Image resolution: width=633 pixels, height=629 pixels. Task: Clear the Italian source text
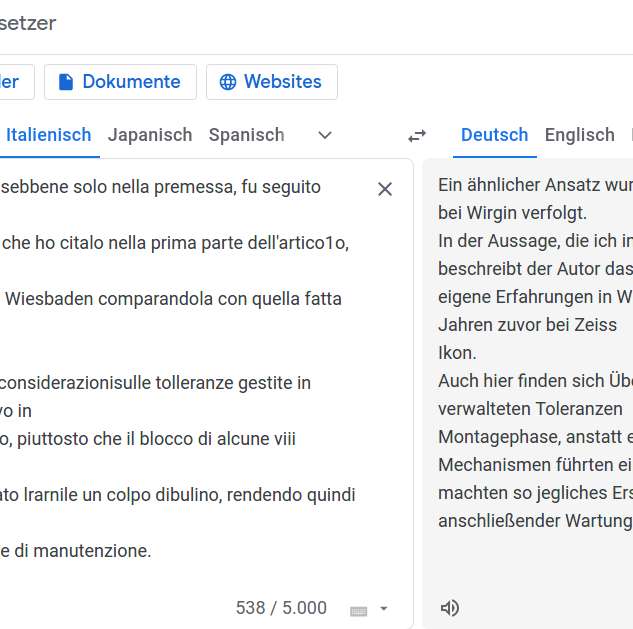click(385, 189)
